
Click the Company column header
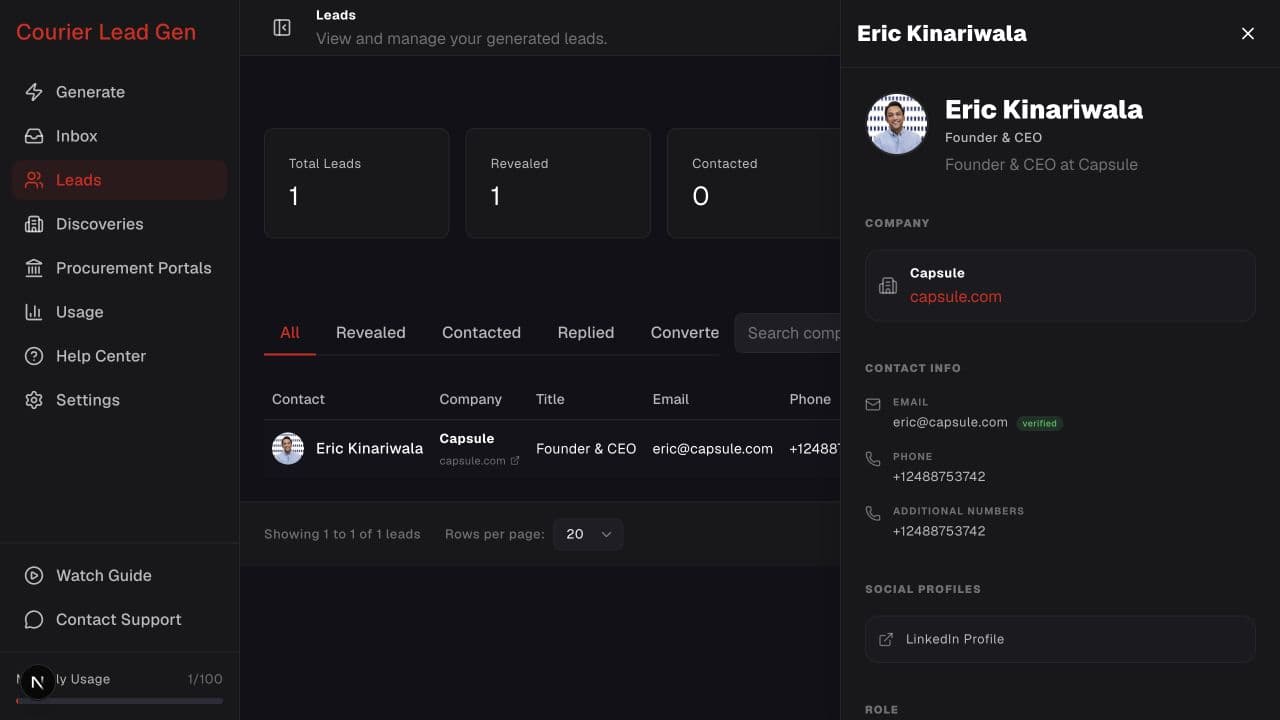pyautogui.click(x=470, y=399)
